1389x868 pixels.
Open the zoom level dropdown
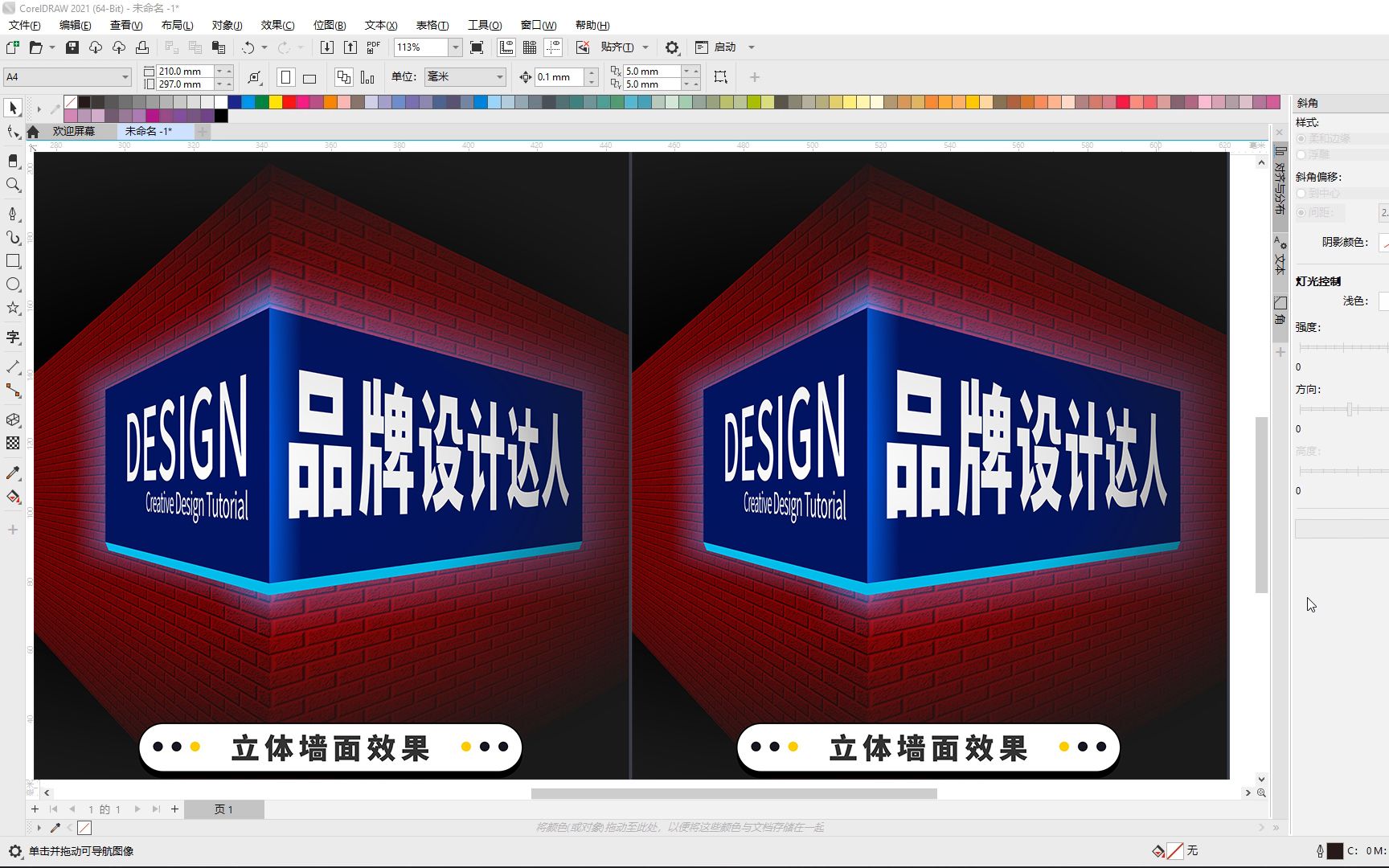tap(455, 47)
